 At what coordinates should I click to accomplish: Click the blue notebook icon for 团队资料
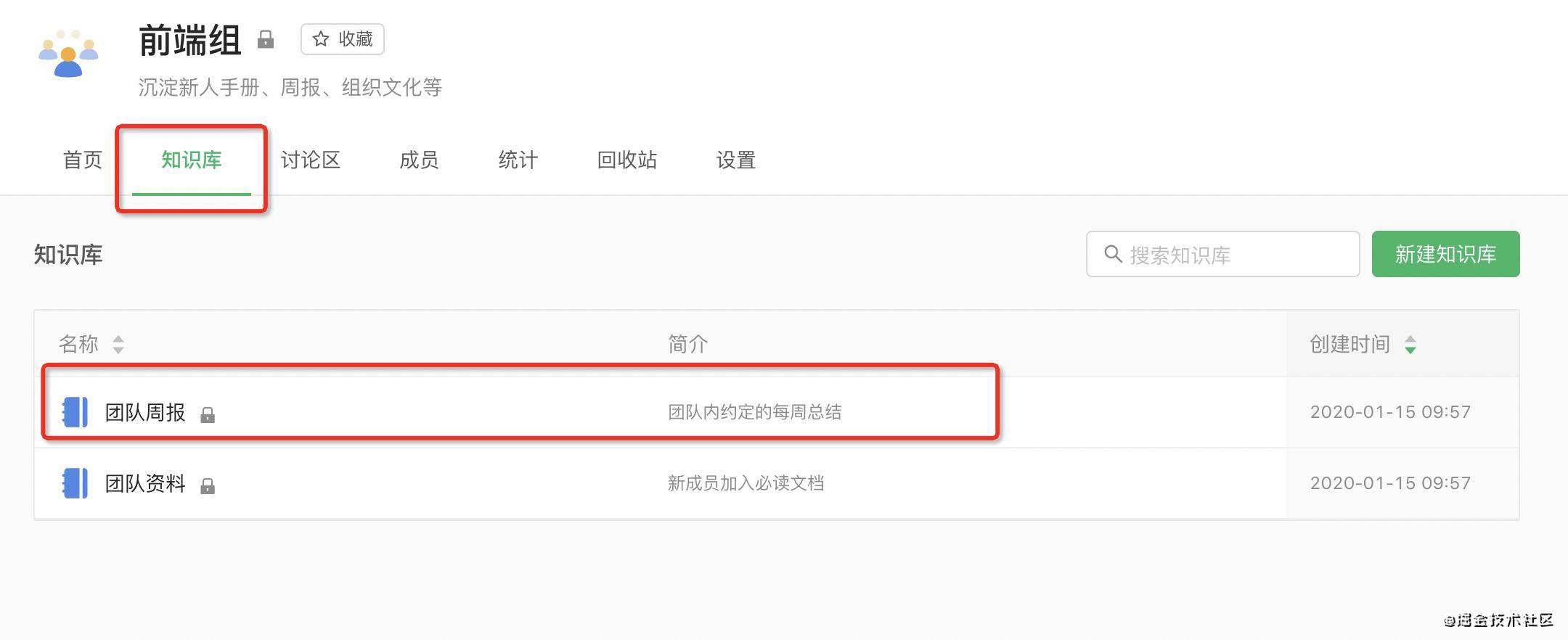pos(75,483)
